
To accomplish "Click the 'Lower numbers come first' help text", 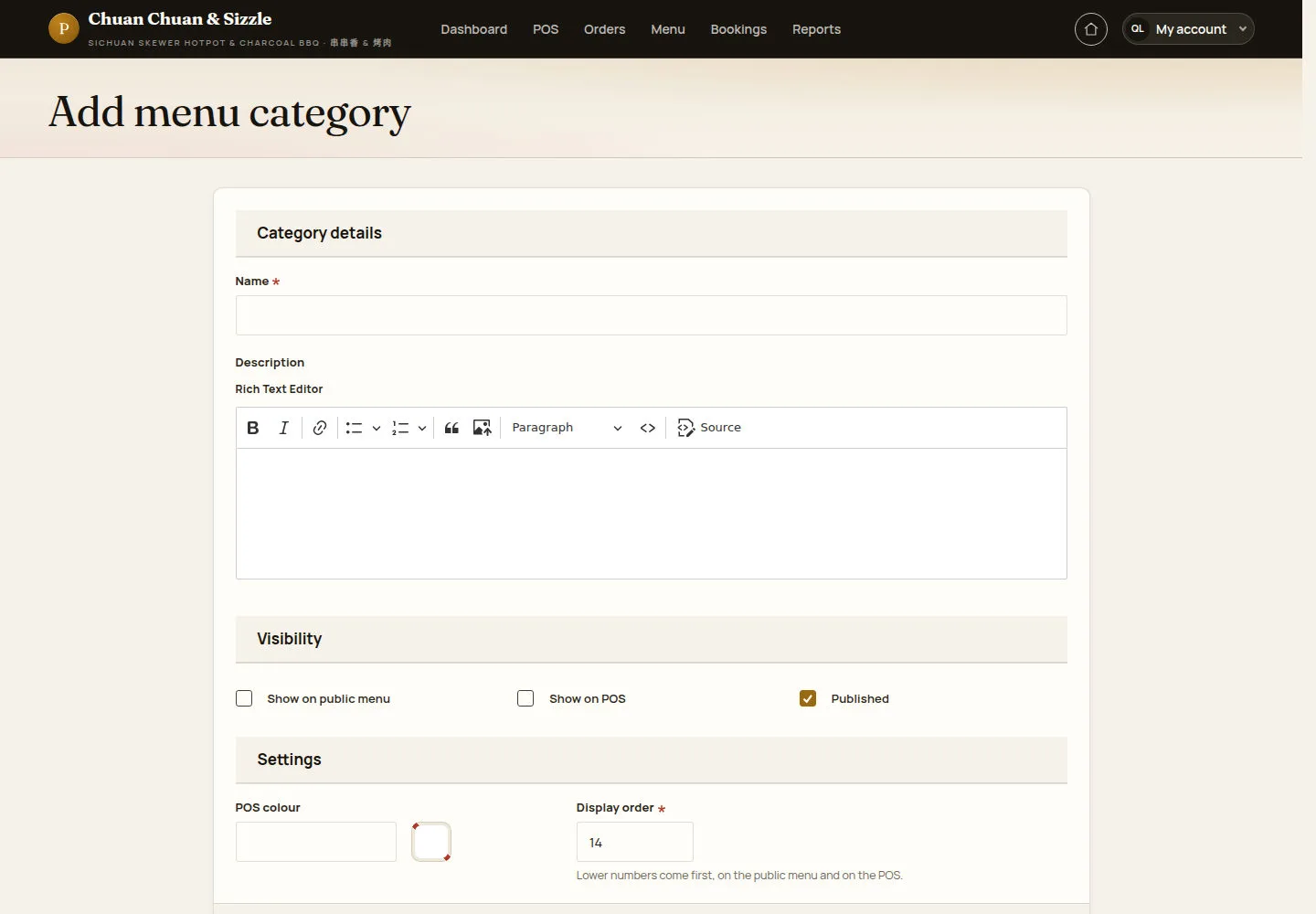I will tap(739, 876).
